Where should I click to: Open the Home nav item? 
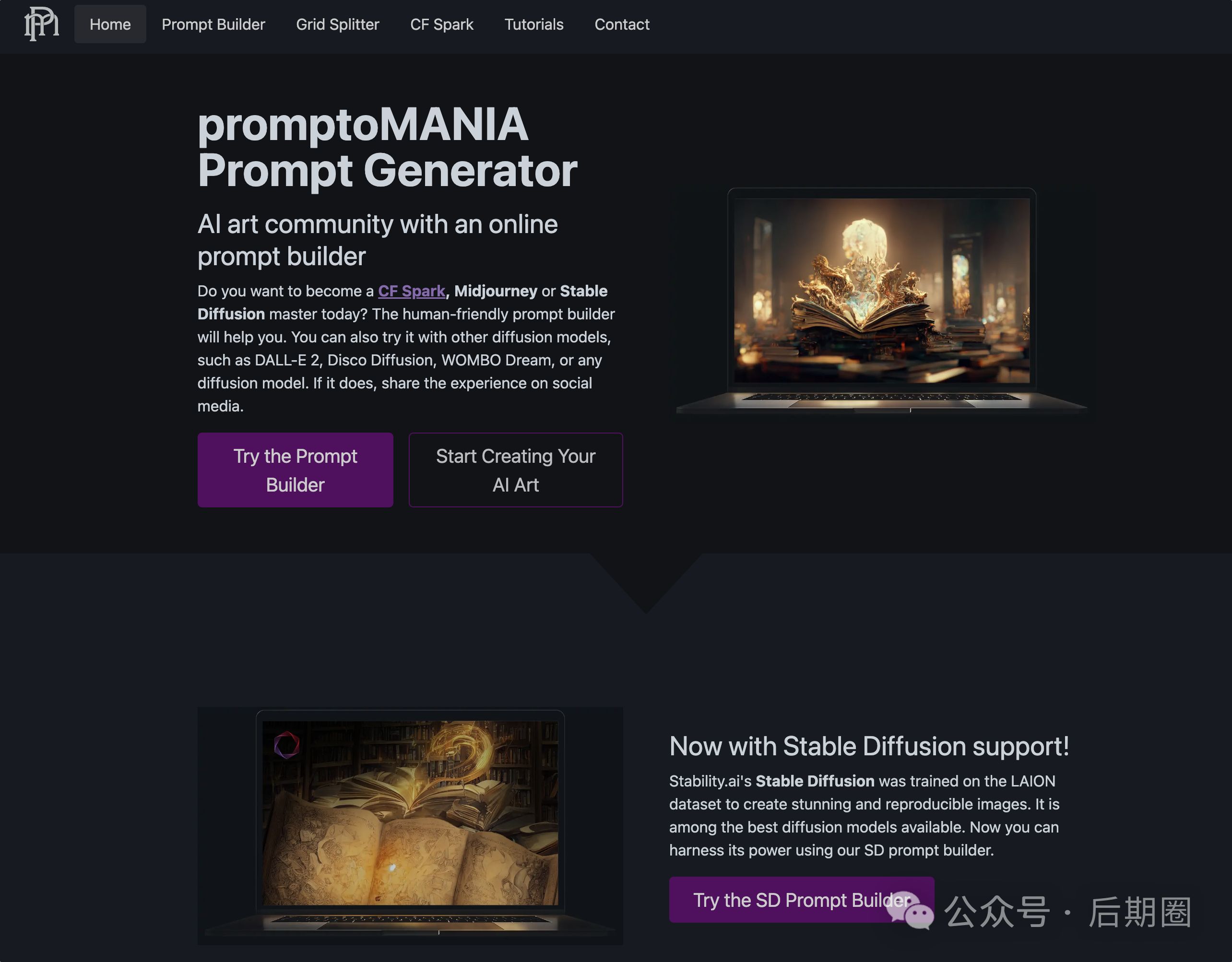pos(110,24)
